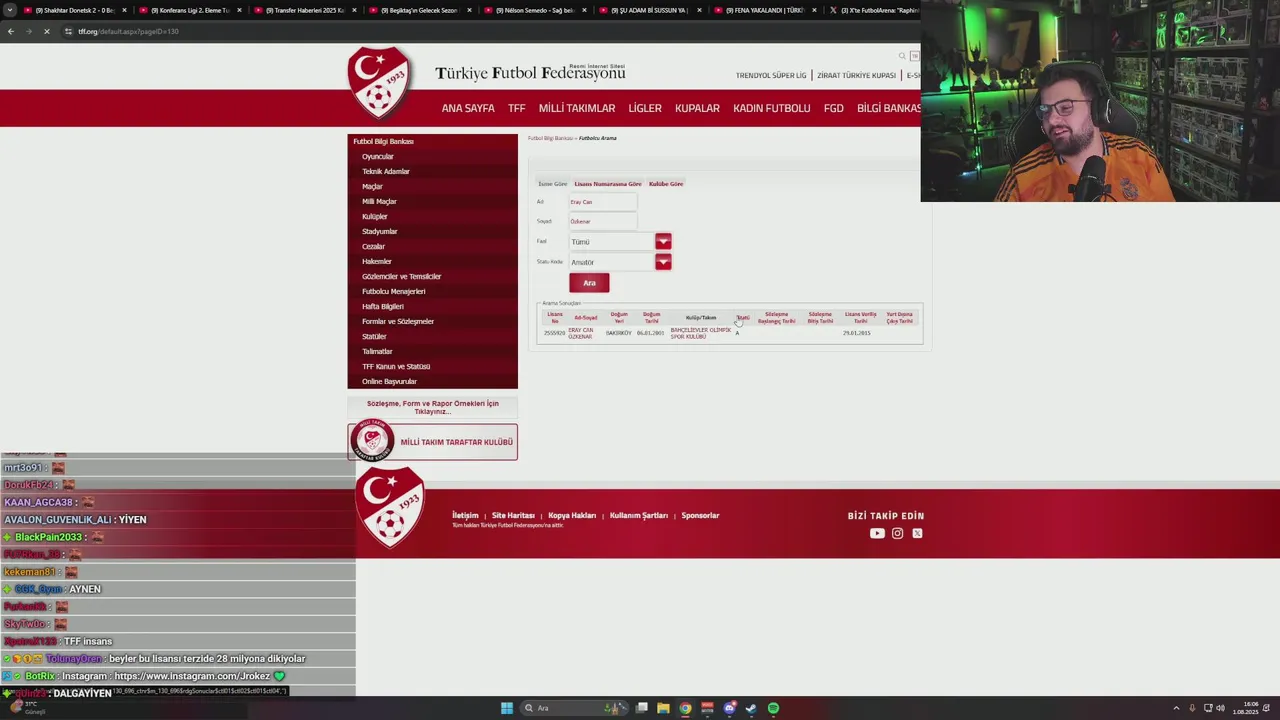Image resolution: width=1280 pixels, height=720 pixels.
Task: Open the taskbar volume control
Action: [x=1220, y=708]
